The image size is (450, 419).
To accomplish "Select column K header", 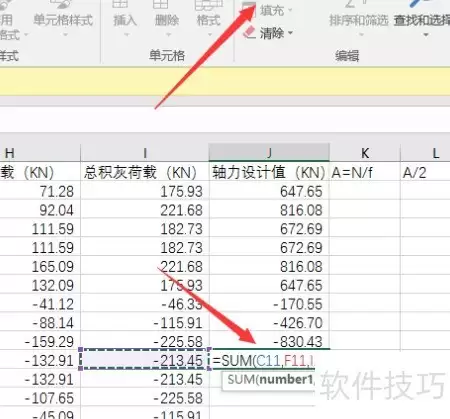I will point(365,153).
